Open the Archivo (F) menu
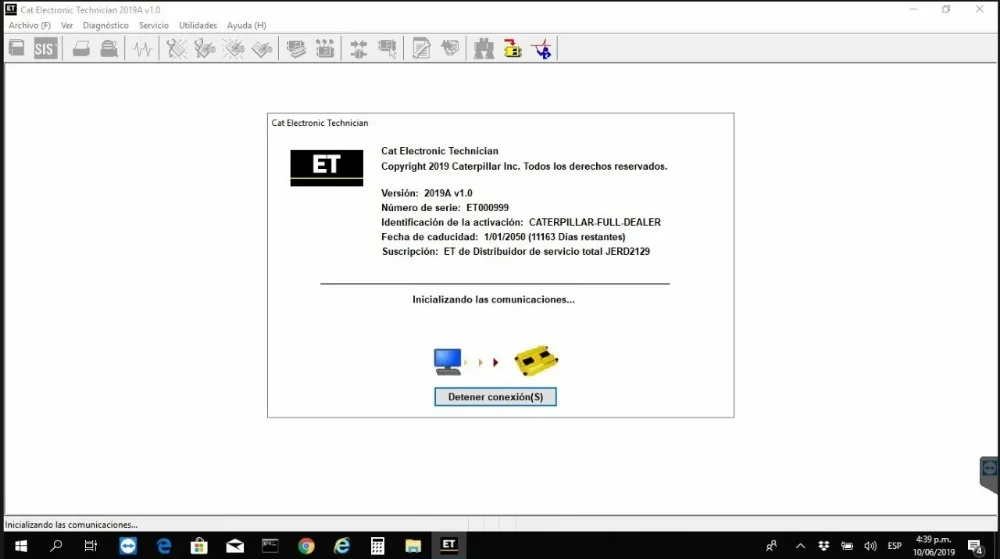 (29, 25)
